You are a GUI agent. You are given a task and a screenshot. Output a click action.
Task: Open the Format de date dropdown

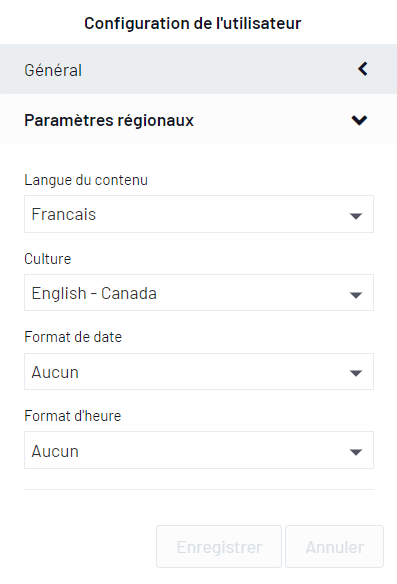point(199,372)
